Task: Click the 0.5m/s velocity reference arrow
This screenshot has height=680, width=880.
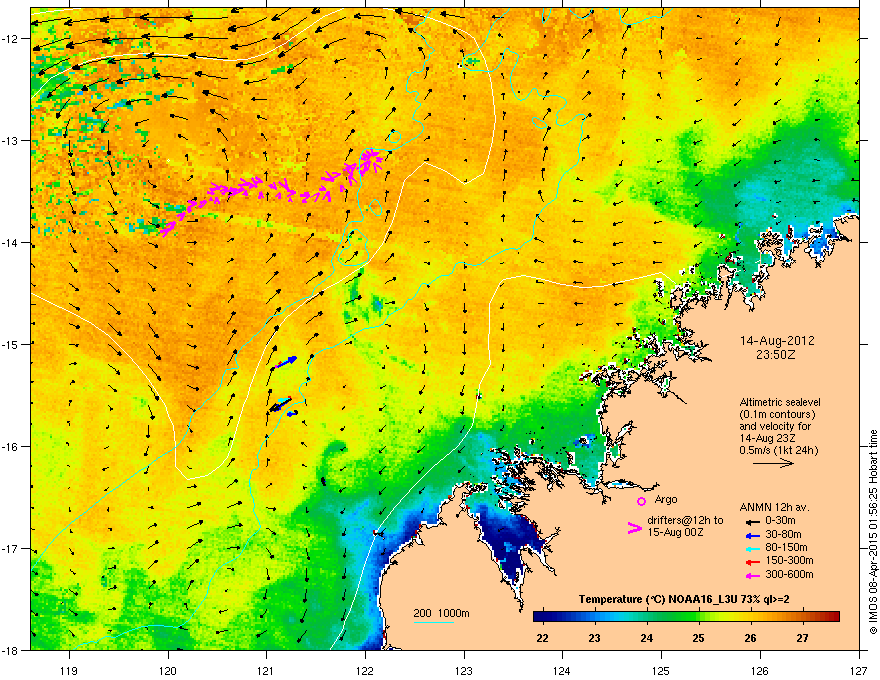Action: pos(773,463)
